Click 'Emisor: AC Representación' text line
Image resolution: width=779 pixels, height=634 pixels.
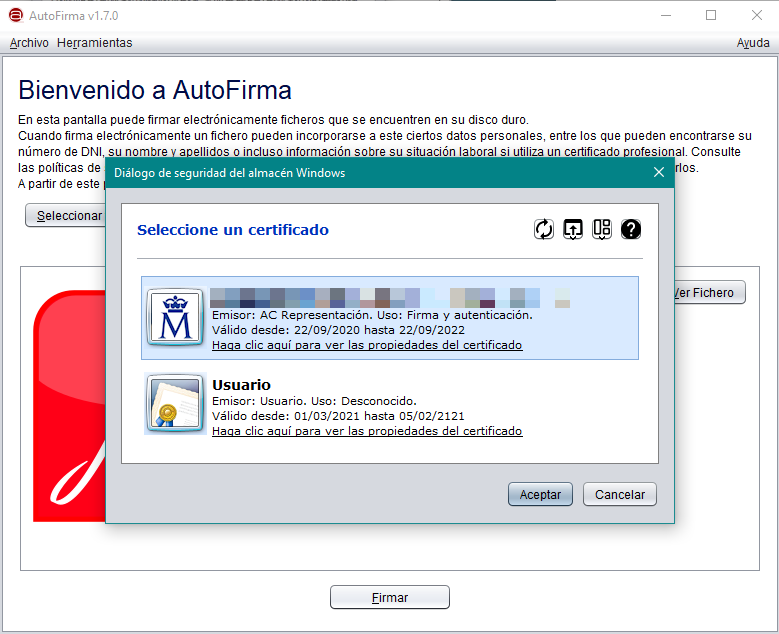tap(372, 315)
